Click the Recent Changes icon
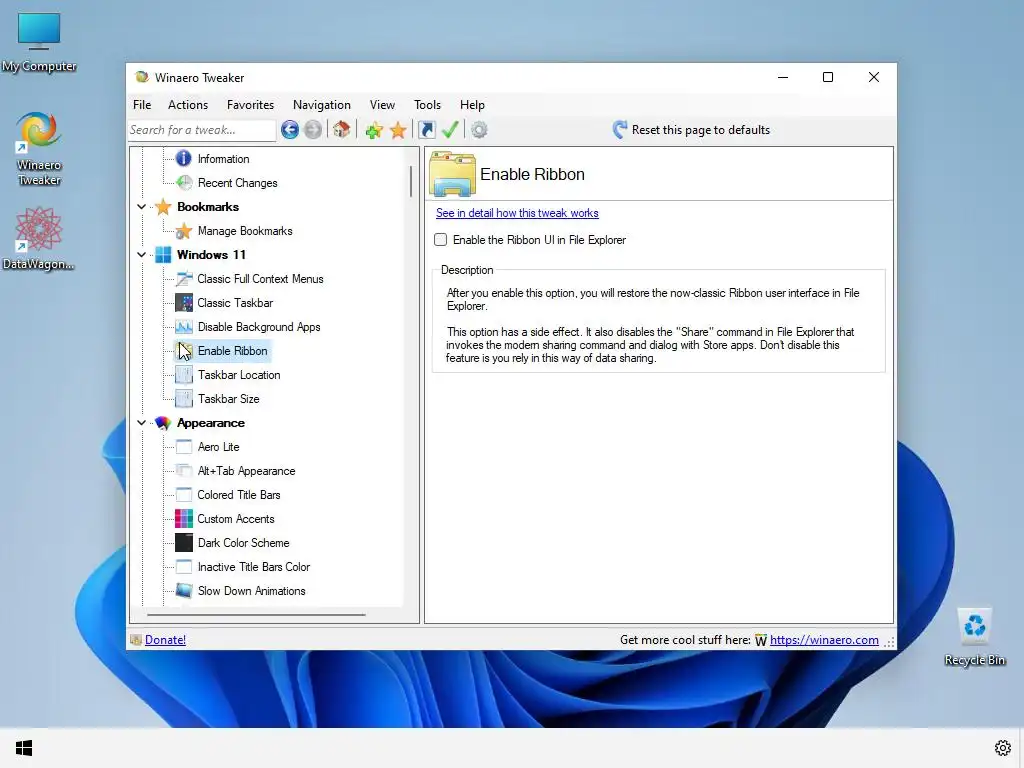Image resolution: width=1024 pixels, height=768 pixels. pyautogui.click(x=184, y=183)
